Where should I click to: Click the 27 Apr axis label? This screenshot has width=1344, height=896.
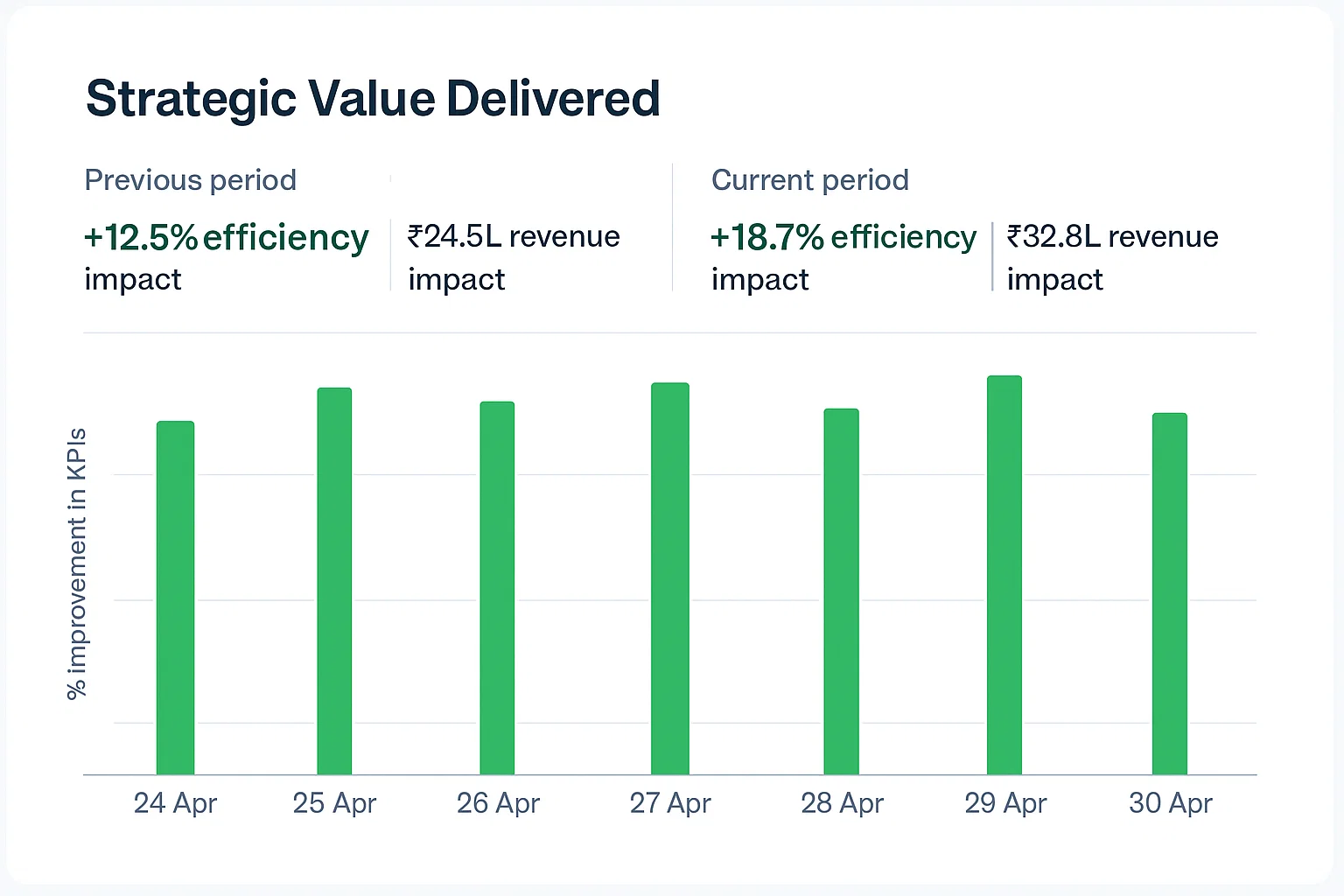670,803
